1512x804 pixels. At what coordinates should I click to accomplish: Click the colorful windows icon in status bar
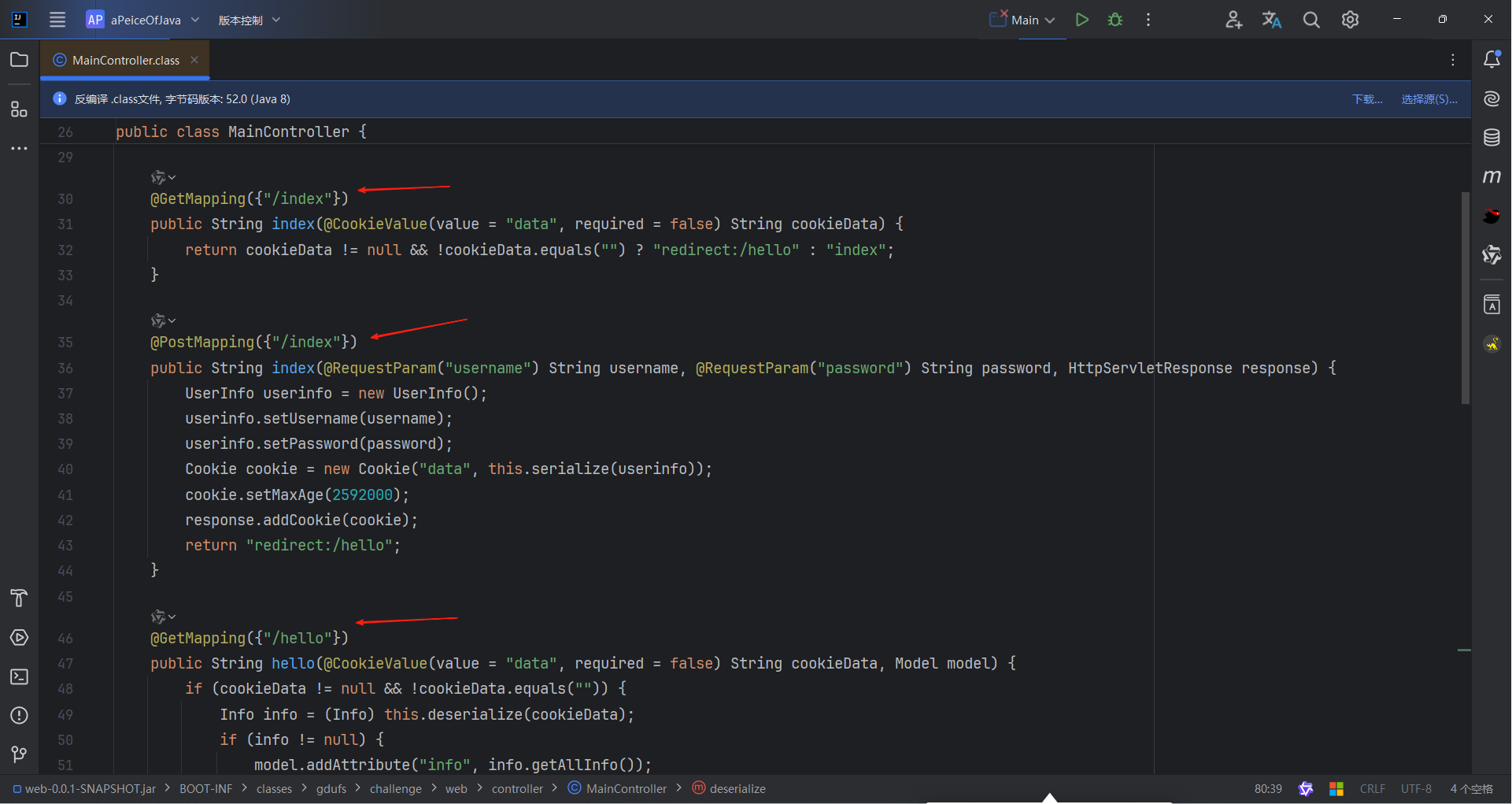coord(1336,789)
